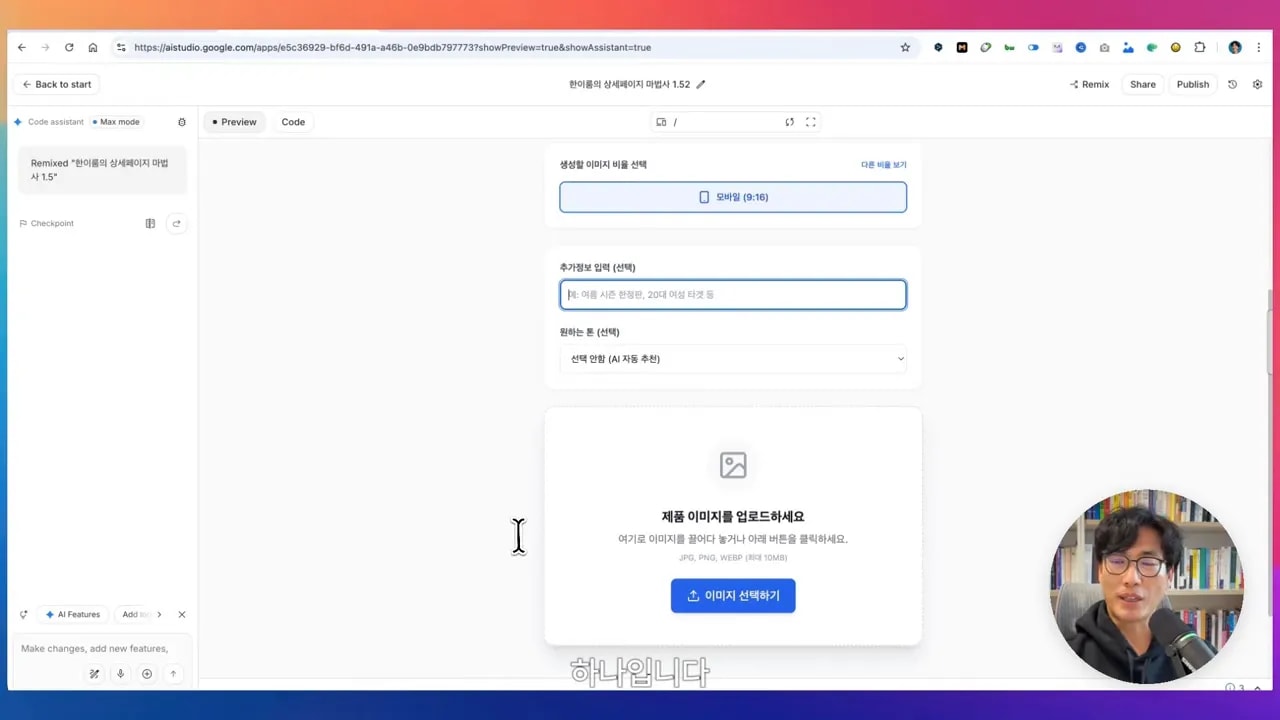Open the 다른 비율 보기 link
1280x720 pixels.
[x=883, y=164]
